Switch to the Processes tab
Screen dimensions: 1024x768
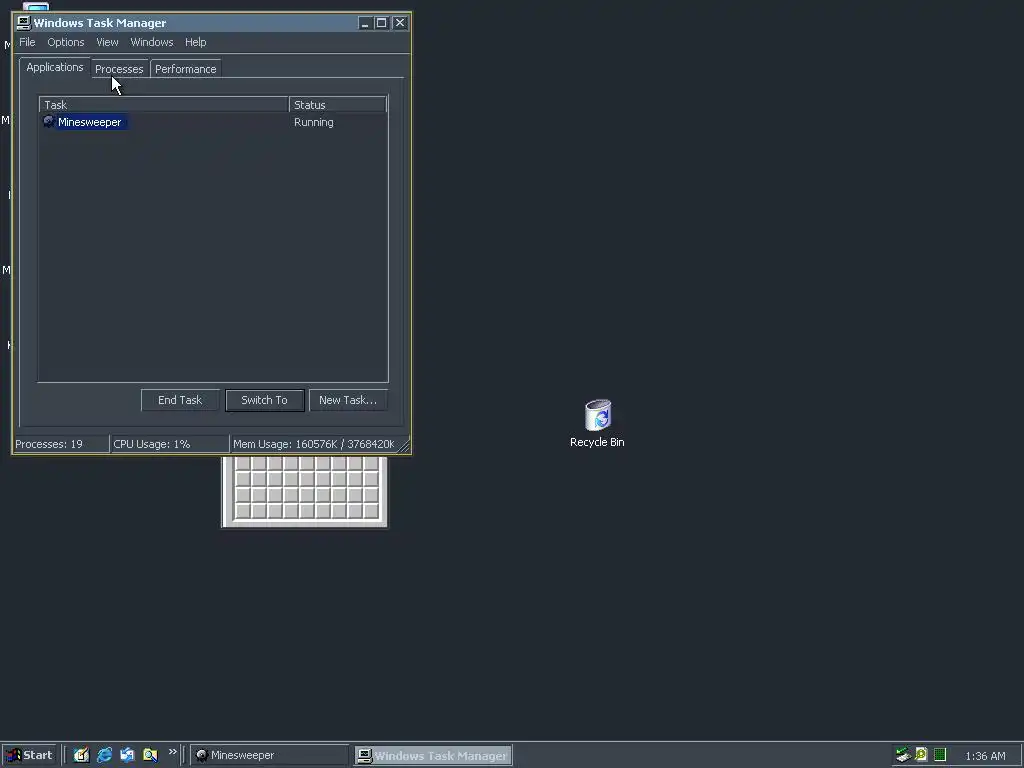coord(119,69)
